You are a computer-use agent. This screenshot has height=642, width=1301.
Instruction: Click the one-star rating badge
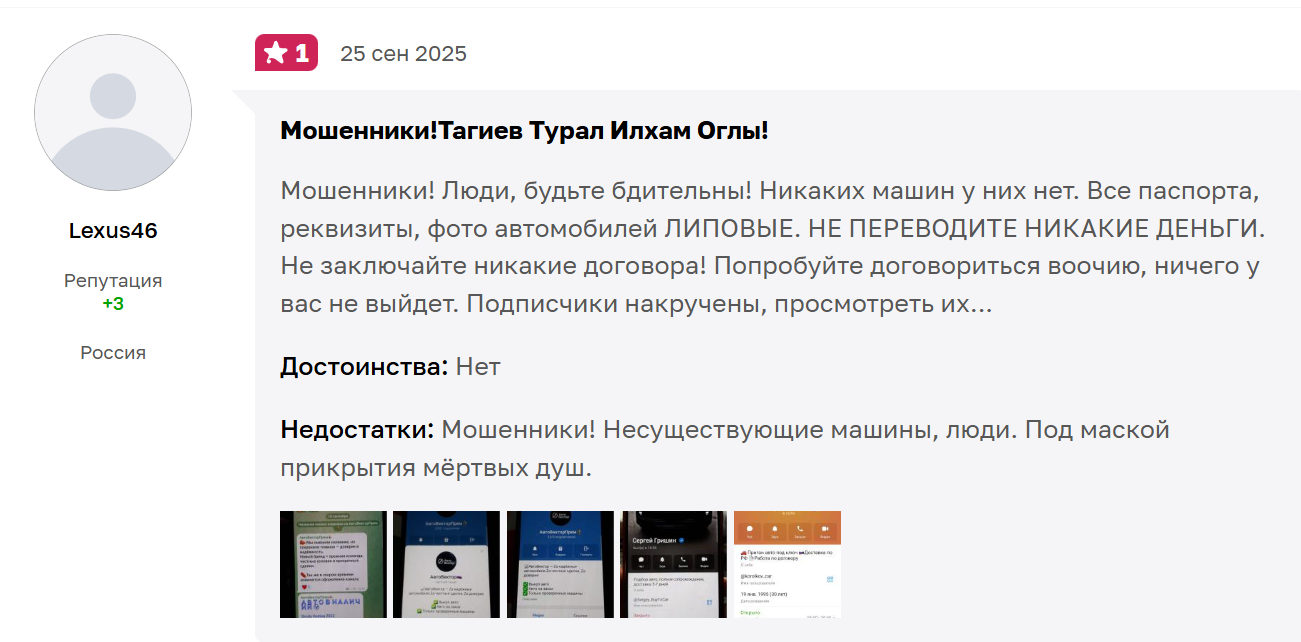[x=286, y=53]
